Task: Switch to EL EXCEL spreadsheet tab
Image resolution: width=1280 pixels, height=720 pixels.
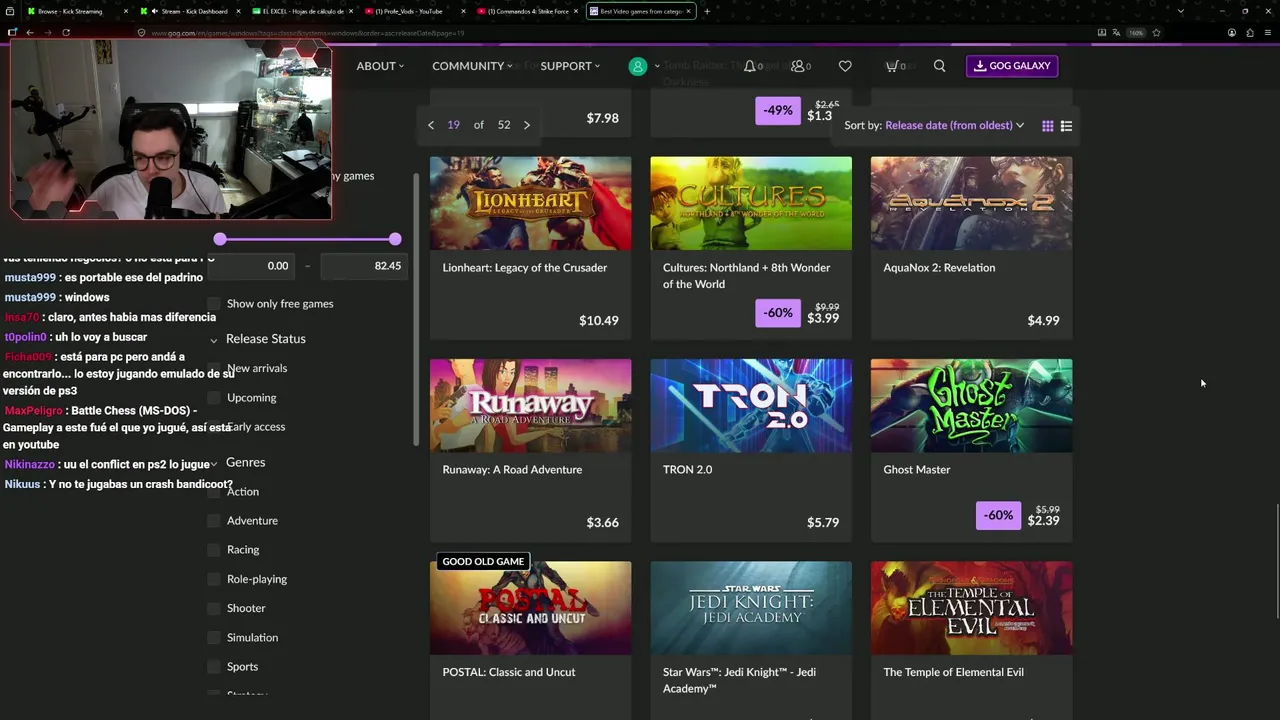Action: pyautogui.click(x=303, y=11)
